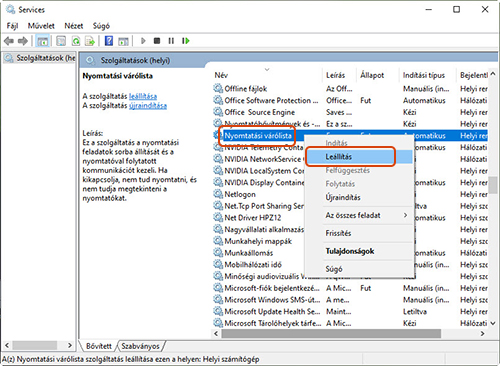Click the list horizontal scroll-left arrow

pos(216,333)
